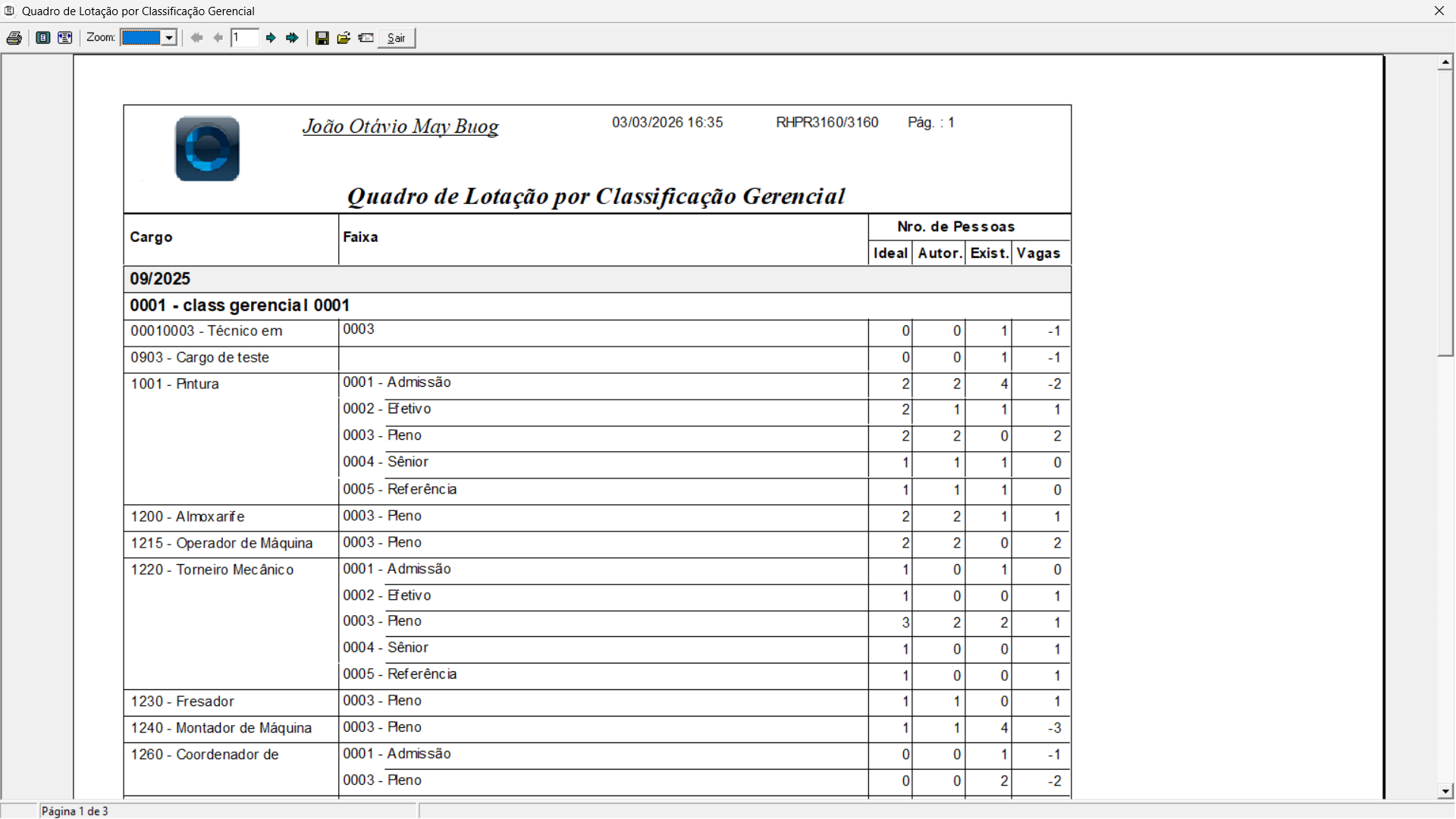This screenshot has height=819, width=1456.
Task: Go to the next page arrow
Action: click(x=271, y=38)
